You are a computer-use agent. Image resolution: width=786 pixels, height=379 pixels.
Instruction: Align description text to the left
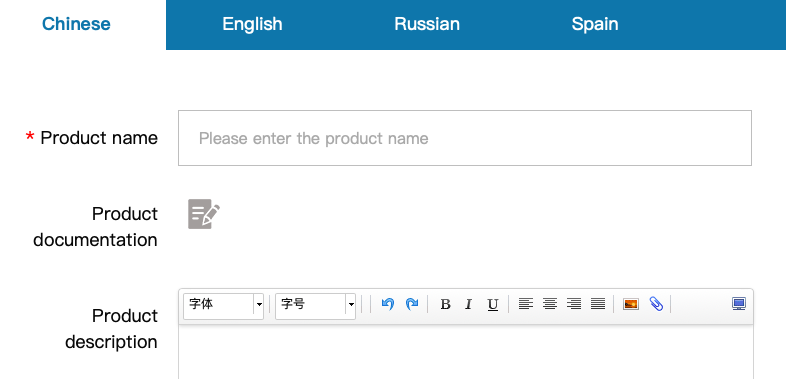[x=525, y=304]
